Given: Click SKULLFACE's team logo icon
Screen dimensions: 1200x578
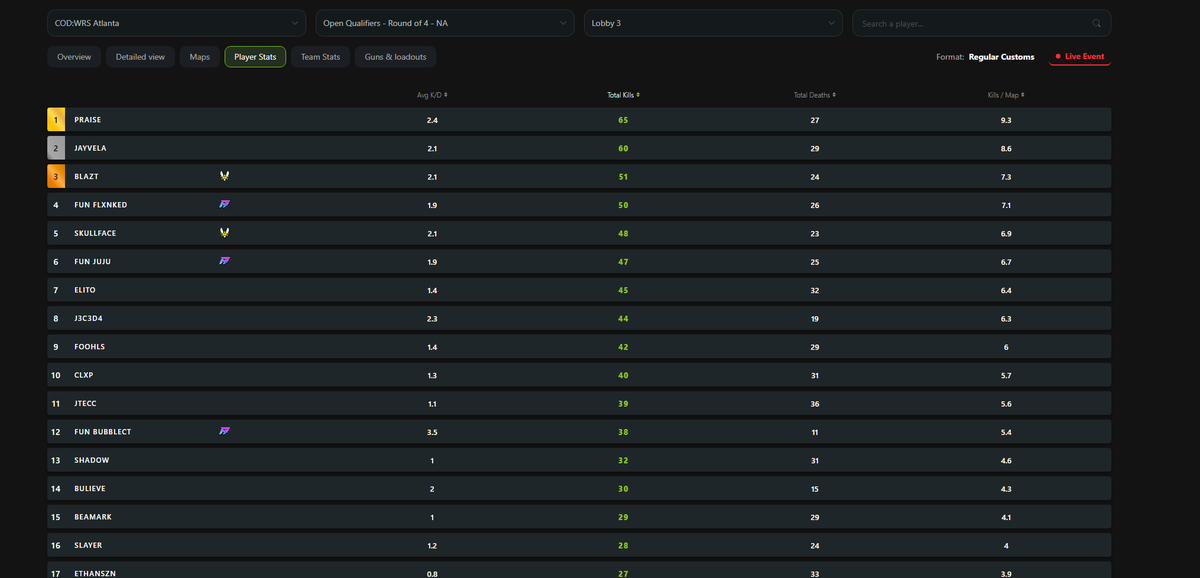Looking at the screenshot, I should pyautogui.click(x=225, y=233).
